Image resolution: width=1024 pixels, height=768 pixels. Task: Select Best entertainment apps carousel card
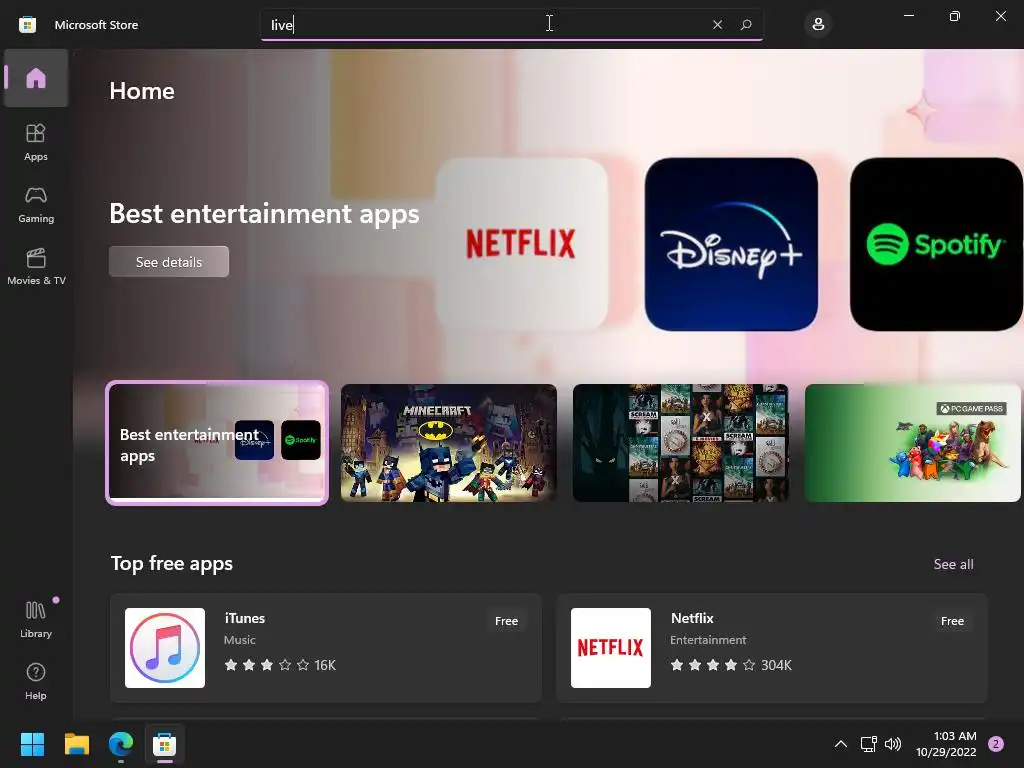pos(217,443)
